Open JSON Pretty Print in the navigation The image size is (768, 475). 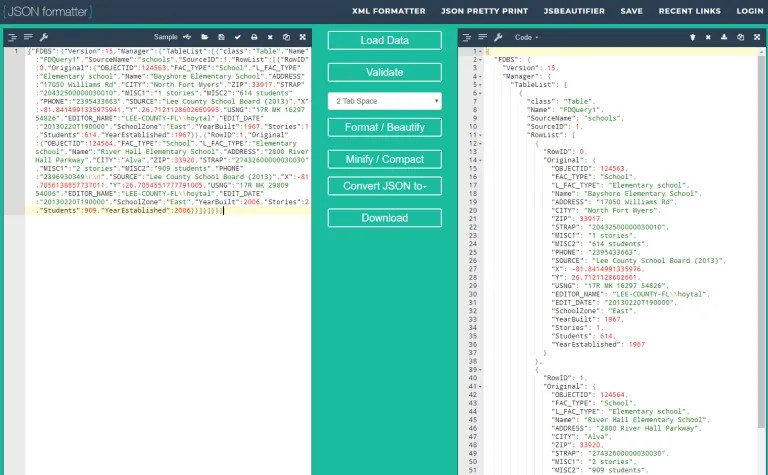tap(484, 11)
